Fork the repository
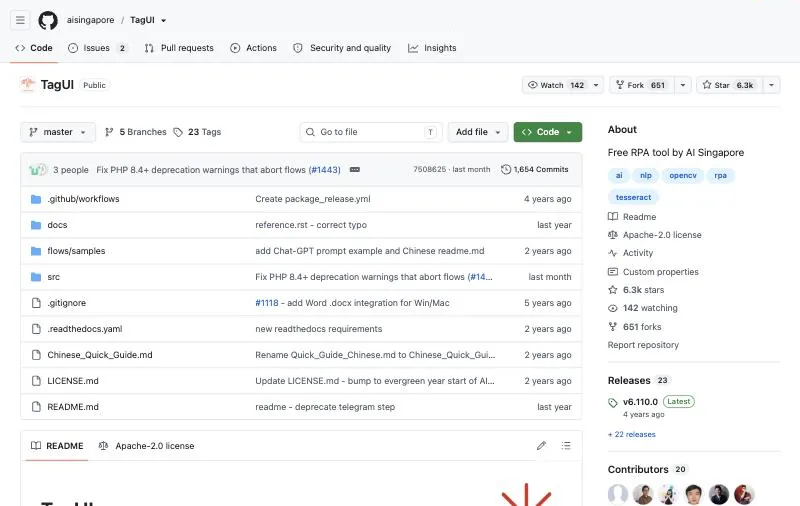The height and width of the screenshot is (506, 800). point(642,85)
